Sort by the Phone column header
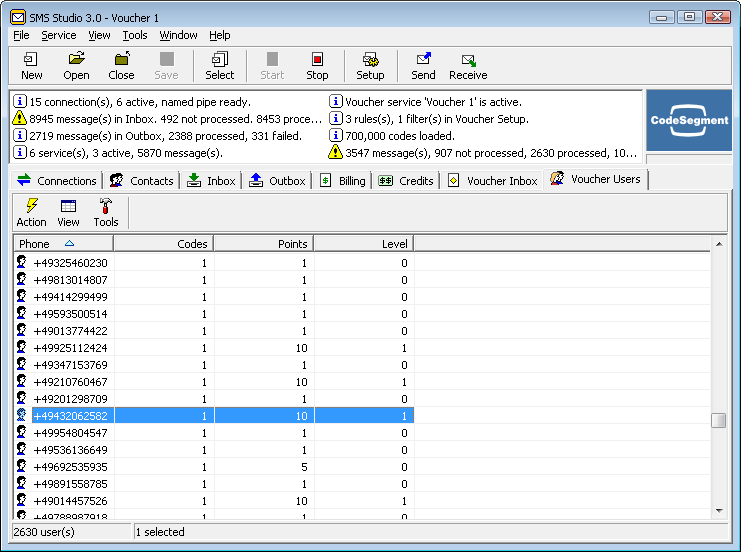This screenshot has height=552, width=741. click(62, 244)
